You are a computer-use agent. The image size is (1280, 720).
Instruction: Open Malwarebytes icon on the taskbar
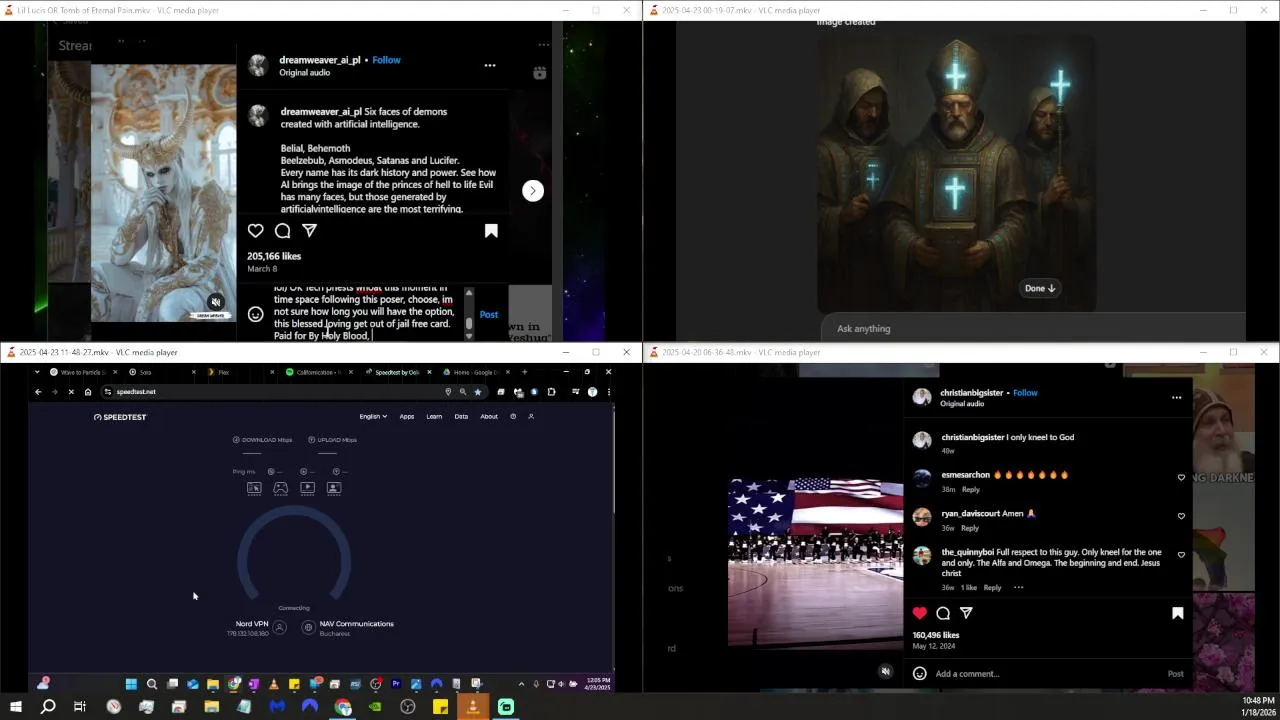point(277,707)
